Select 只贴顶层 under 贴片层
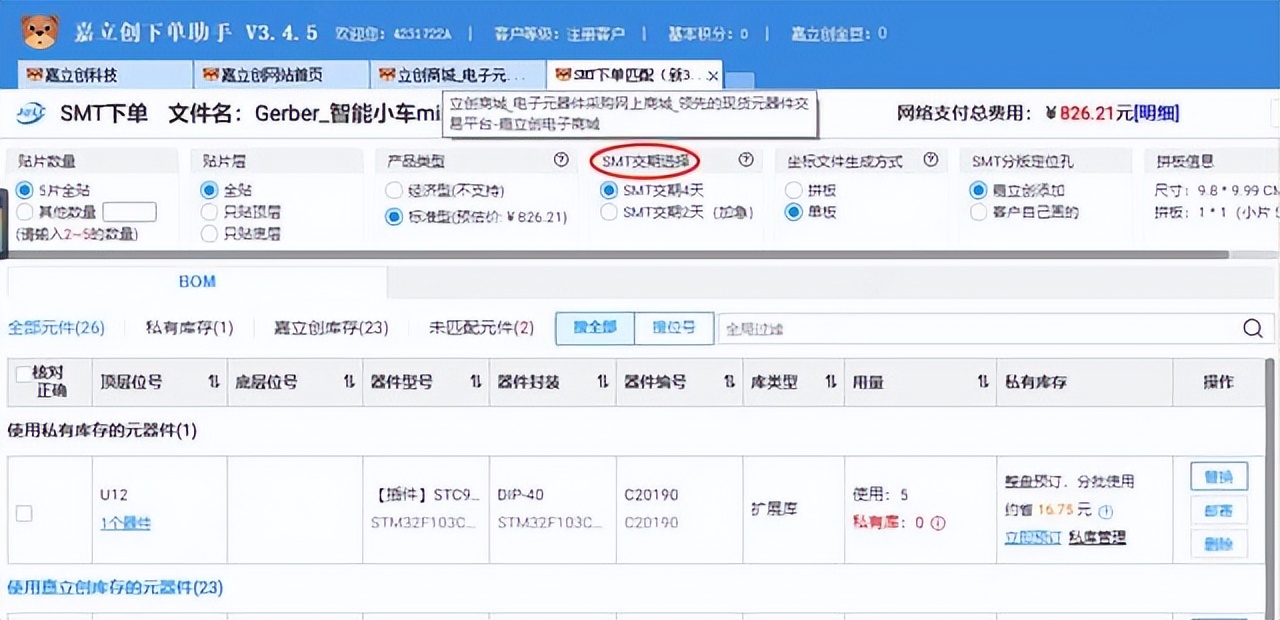 (x=209, y=212)
